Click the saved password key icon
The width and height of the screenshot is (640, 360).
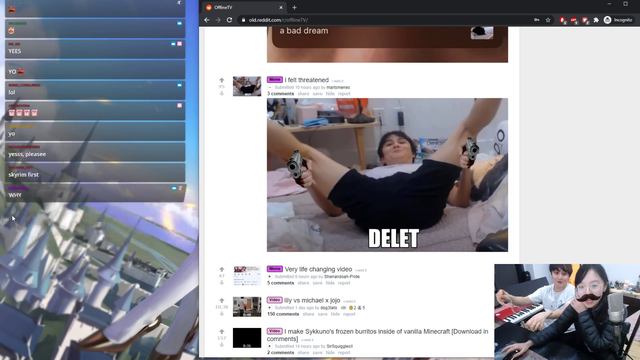[x=537, y=20]
